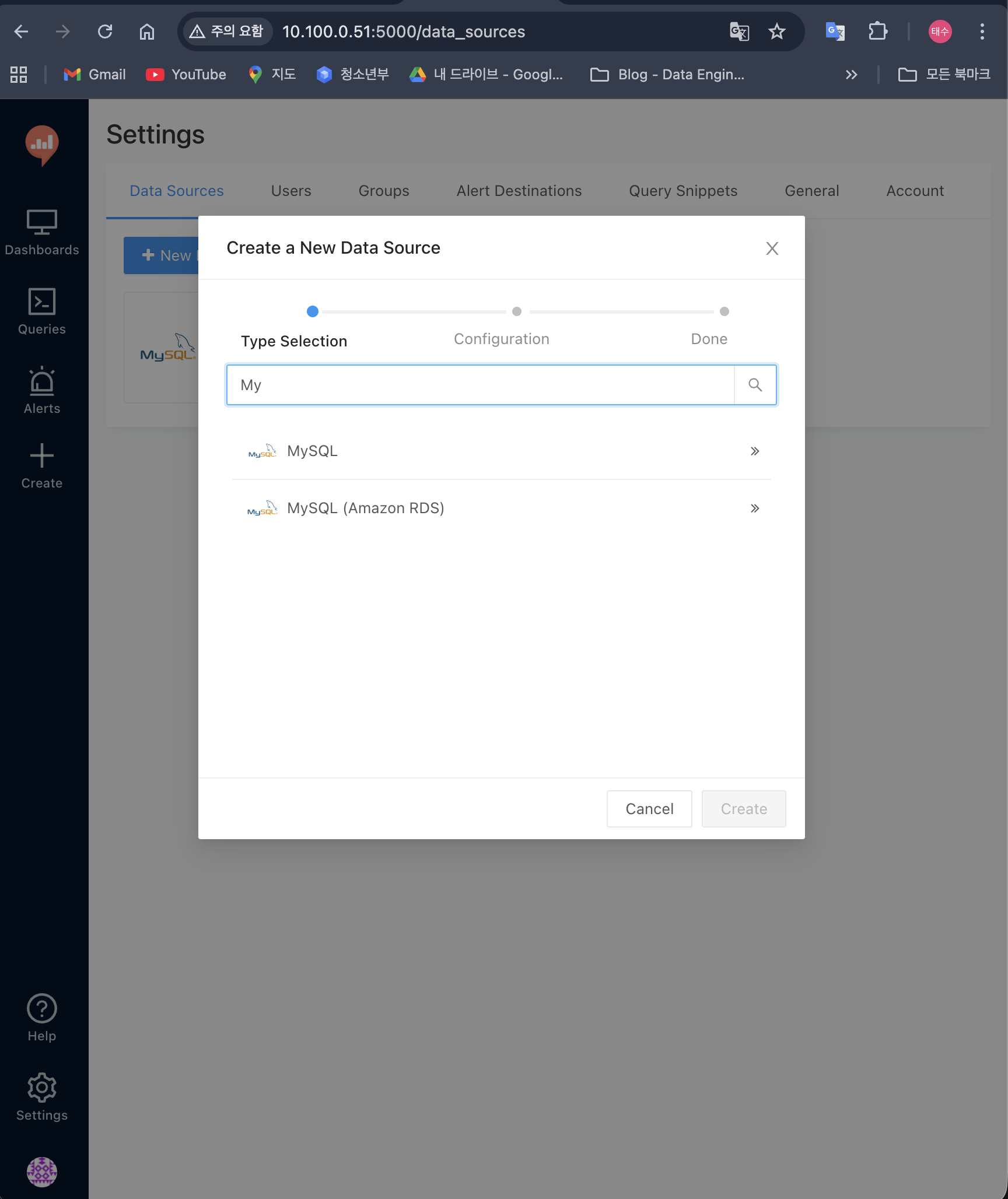Click the search magnifier icon

[755, 385]
